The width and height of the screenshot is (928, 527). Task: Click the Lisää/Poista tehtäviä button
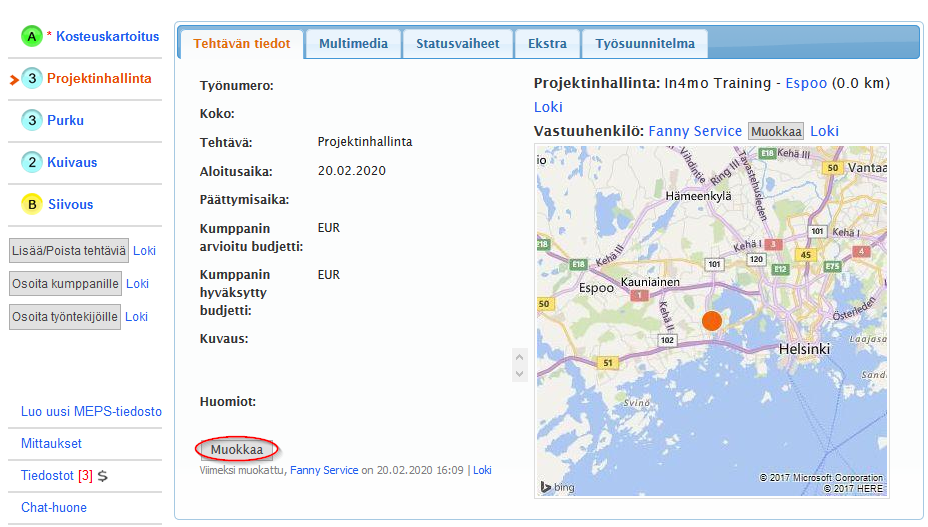(x=68, y=251)
